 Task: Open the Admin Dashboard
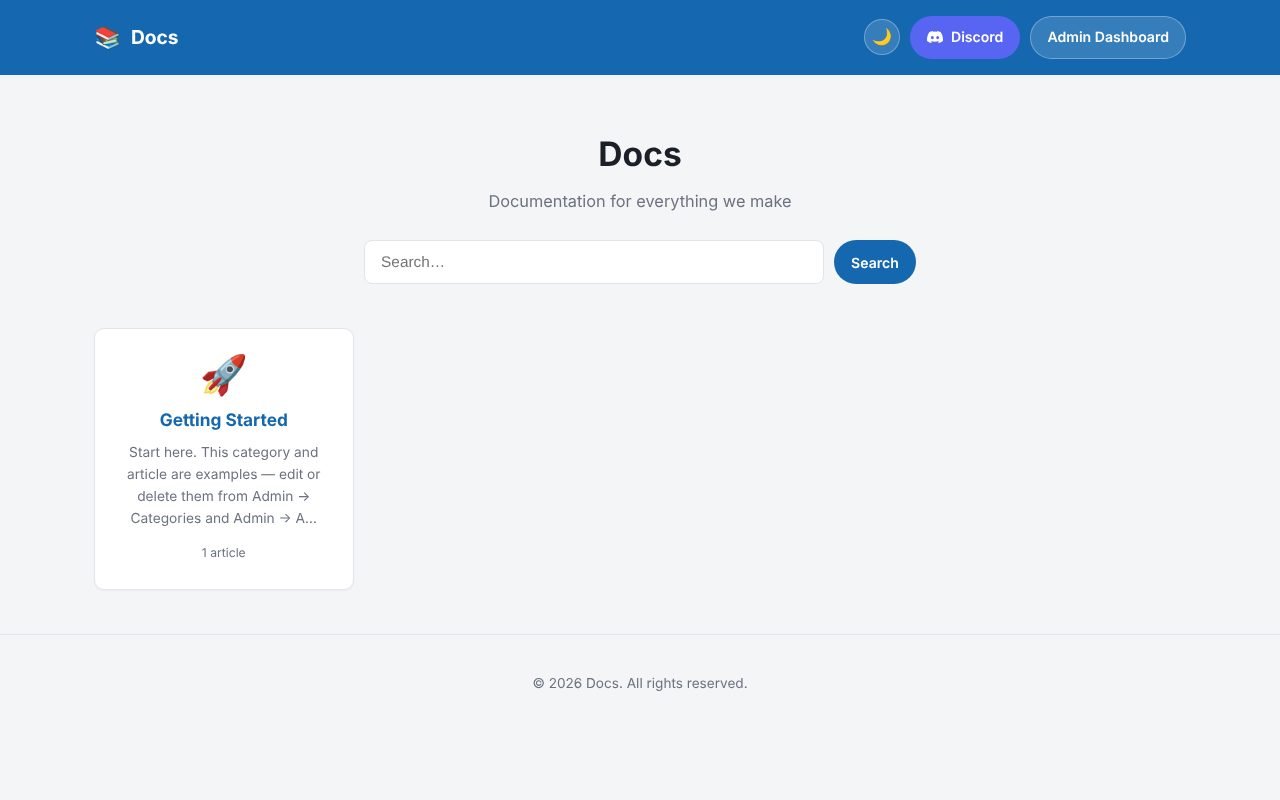[1108, 37]
